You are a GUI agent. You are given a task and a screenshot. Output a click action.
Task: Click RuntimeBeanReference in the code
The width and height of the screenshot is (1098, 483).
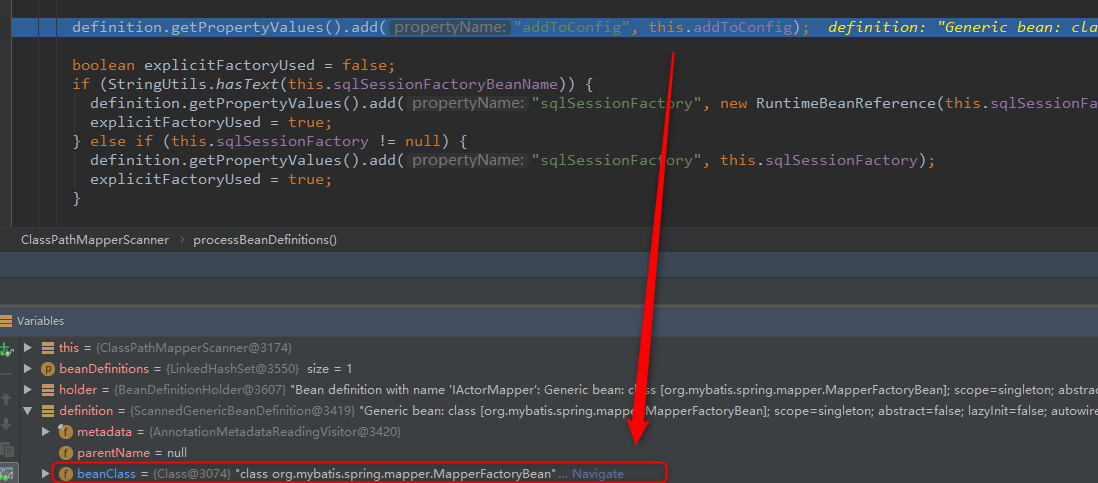pos(847,103)
